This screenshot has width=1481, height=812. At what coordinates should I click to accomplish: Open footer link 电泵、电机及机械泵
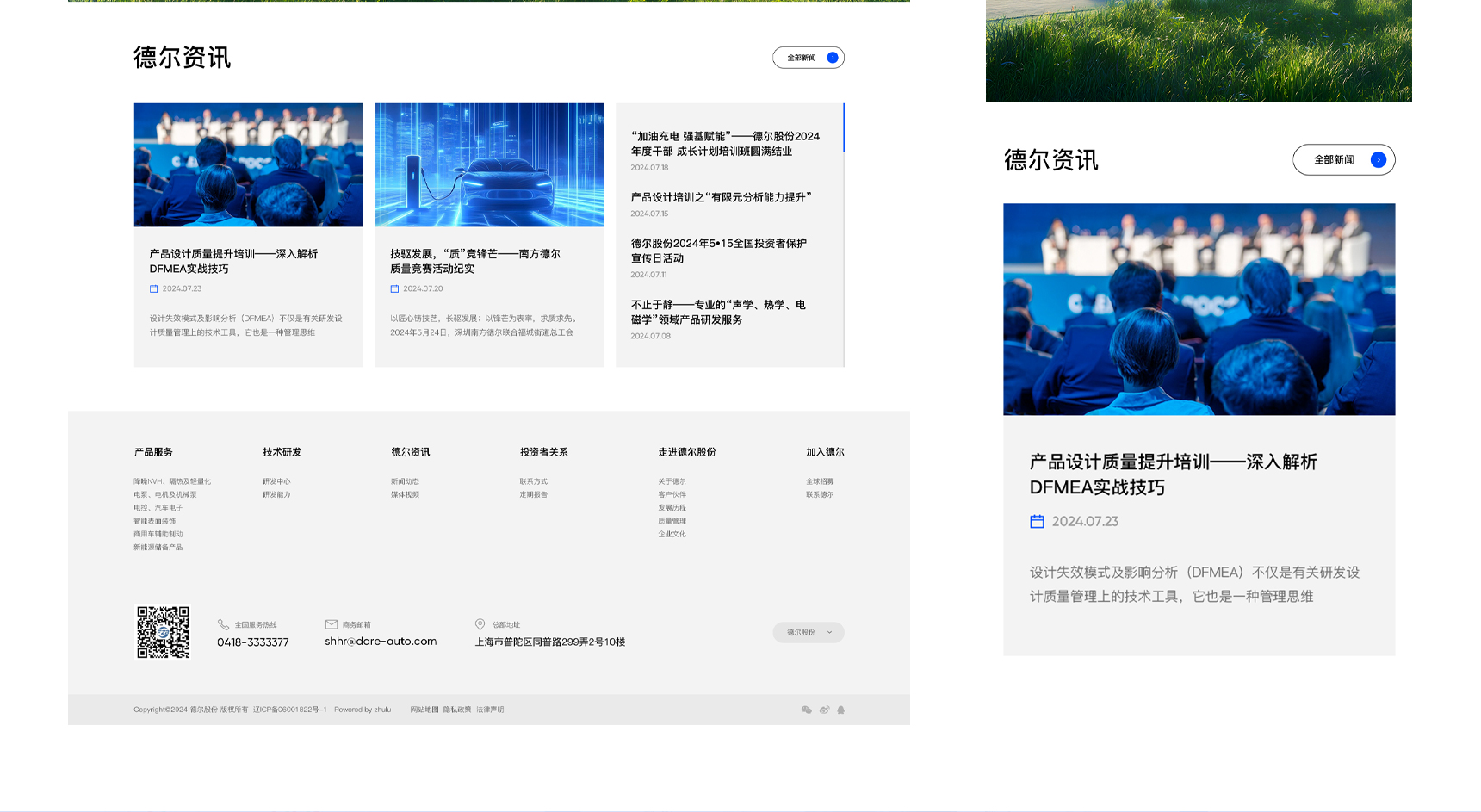point(164,494)
